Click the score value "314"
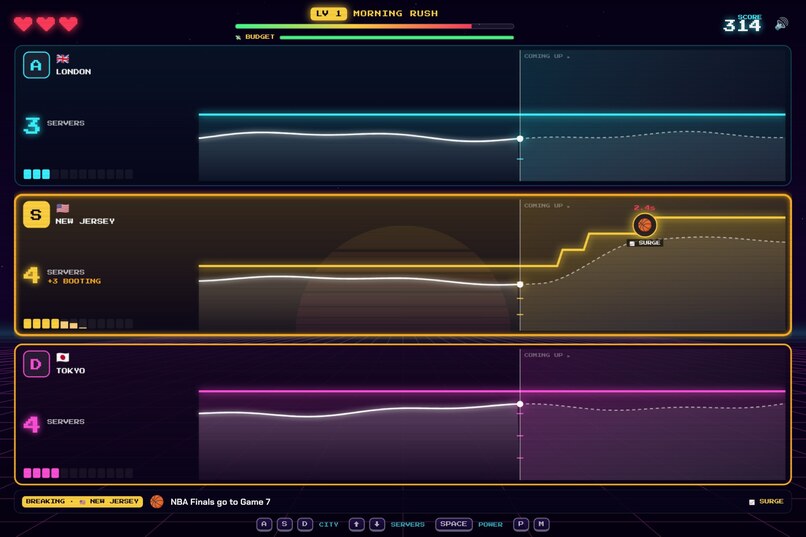Viewport: 806px width, 537px height. (x=742, y=26)
